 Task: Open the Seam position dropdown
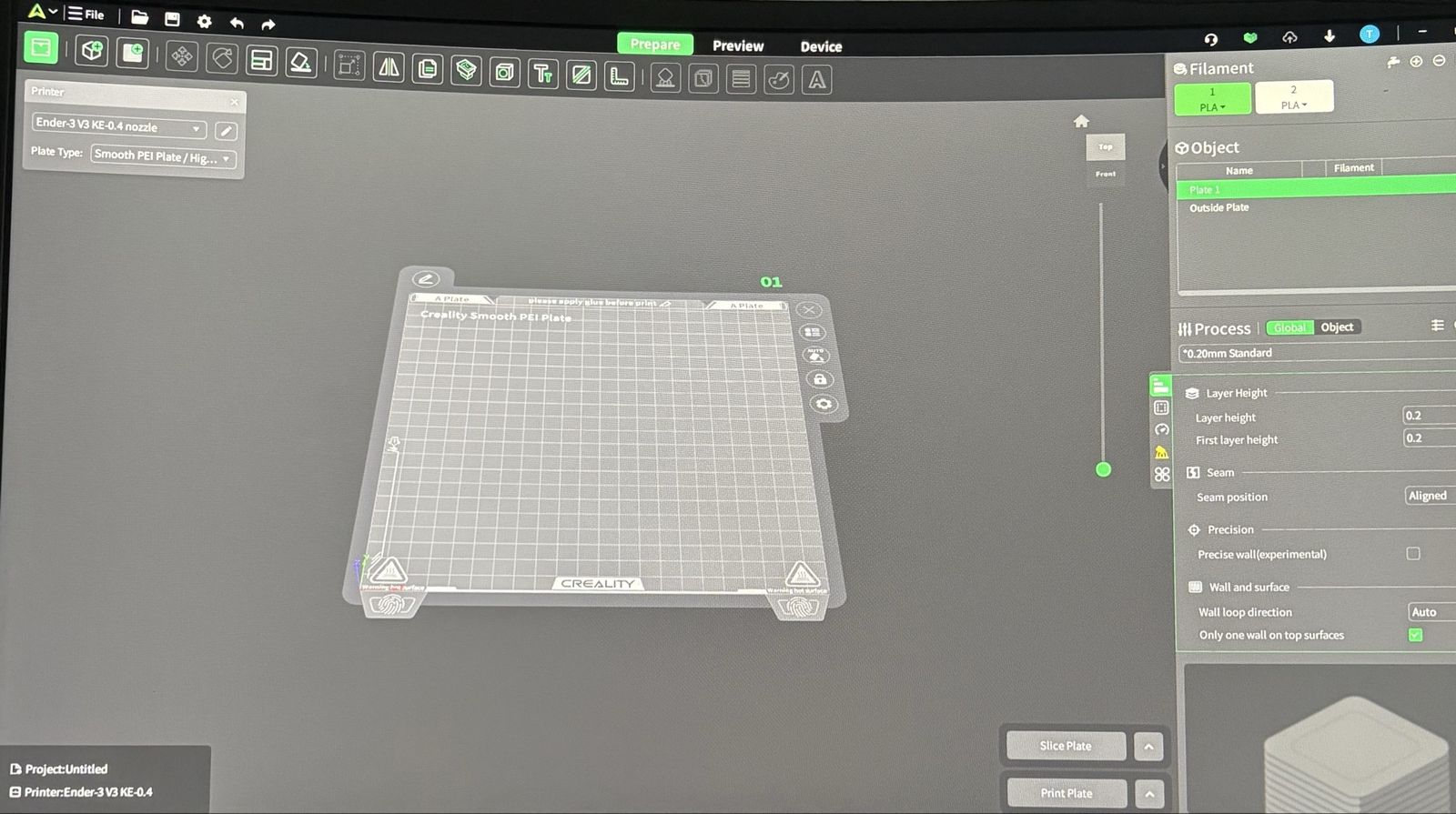[x=1431, y=496]
